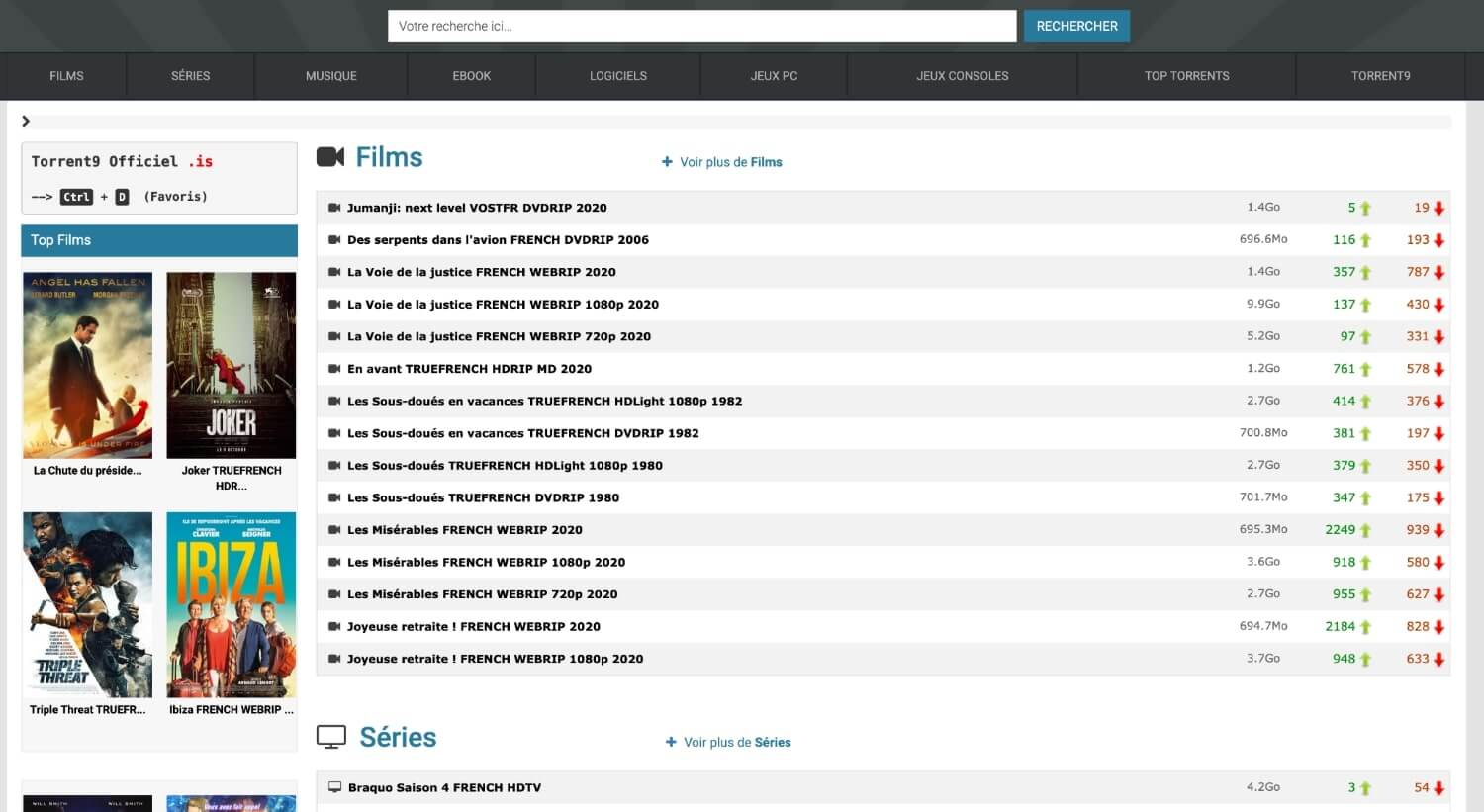Select the Ibiza movie poster thumbnail
Viewport: 1484px width, 812px height.
(x=232, y=604)
